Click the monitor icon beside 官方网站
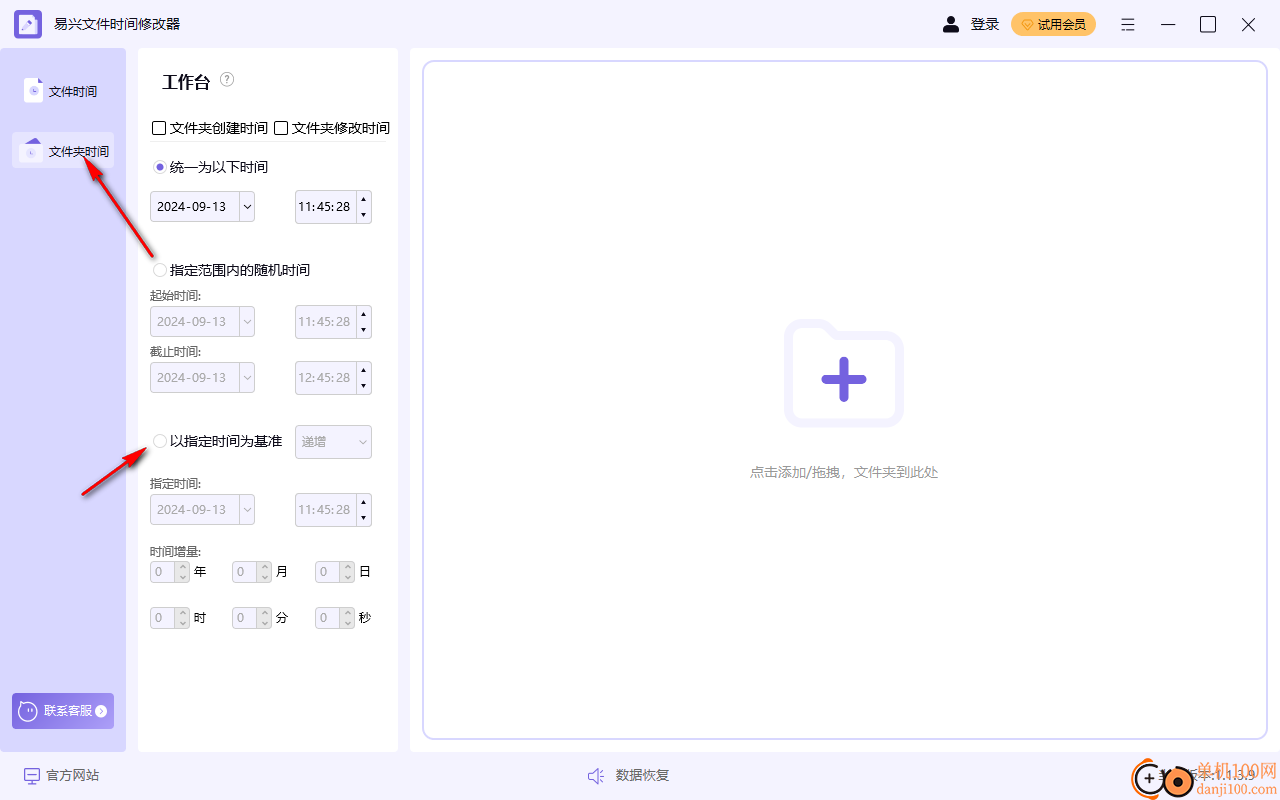 point(32,776)
